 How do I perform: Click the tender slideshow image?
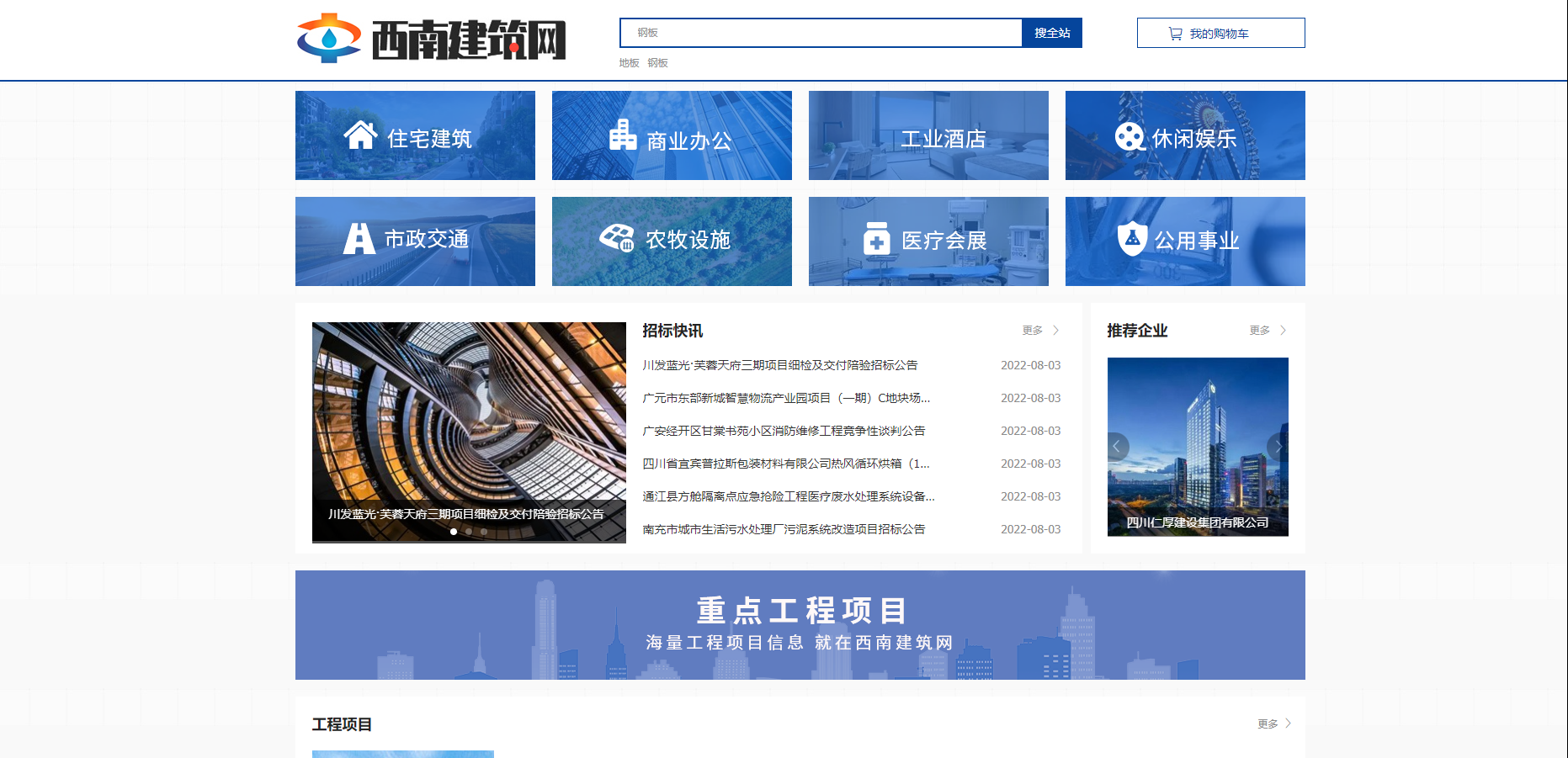point(469,432)
